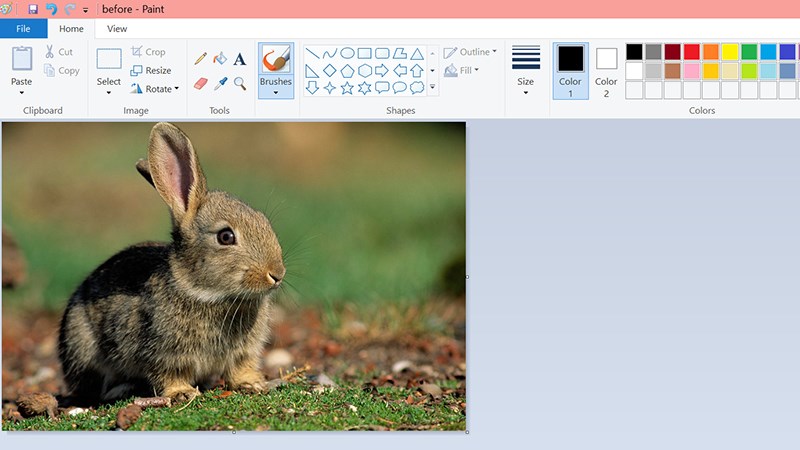Switch active color to Color 2
The image size is (800, 450).
(x=606, y=69)
